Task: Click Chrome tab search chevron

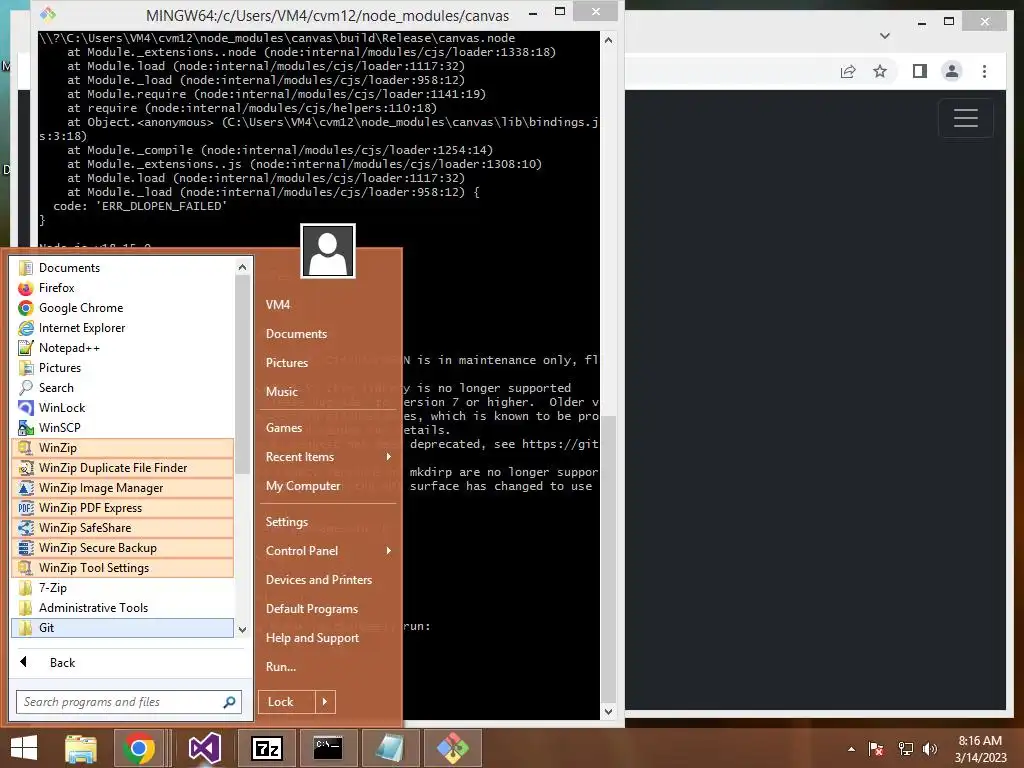Action: pos(885,36)
